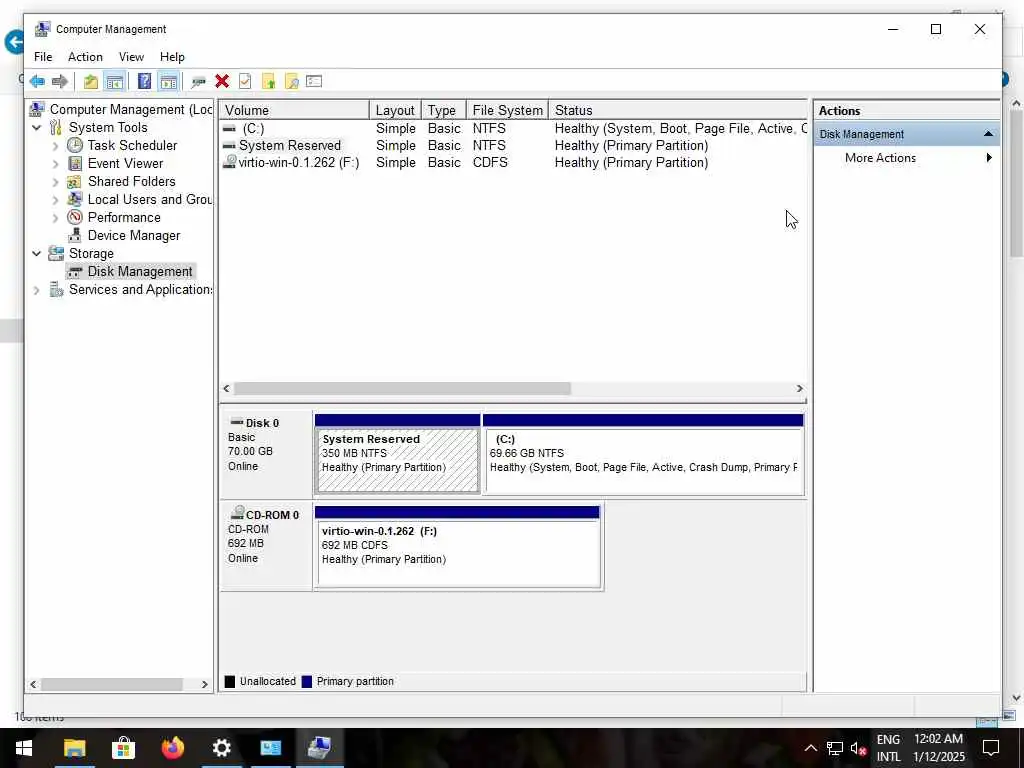This screenshot has height=768, width=1024.
Task: Click the Services and Applications icon
Action: pos(56,289)
